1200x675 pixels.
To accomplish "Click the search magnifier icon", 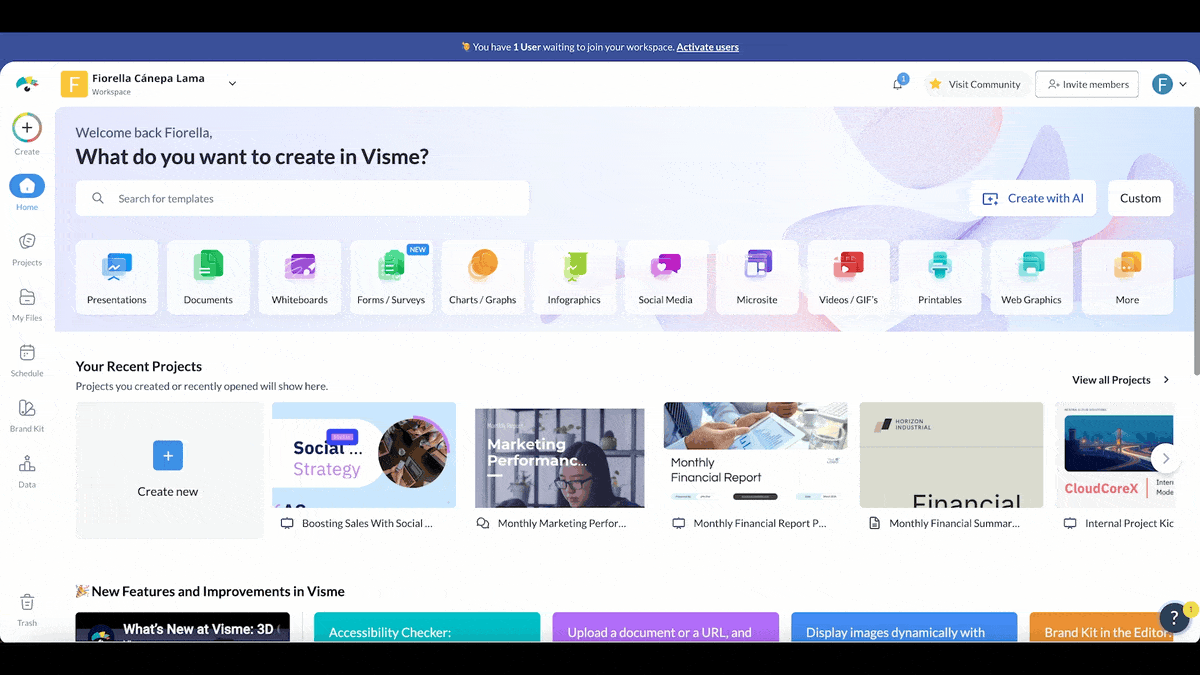I will (x=98, y=198).
